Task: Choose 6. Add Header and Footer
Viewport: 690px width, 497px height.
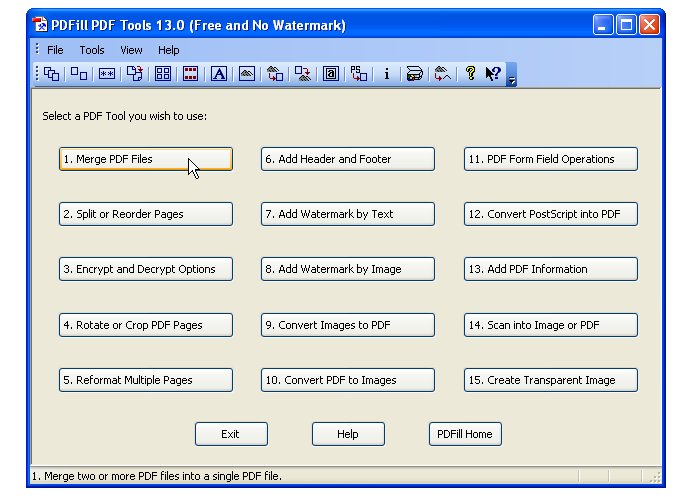Action: tap(348, 159)
